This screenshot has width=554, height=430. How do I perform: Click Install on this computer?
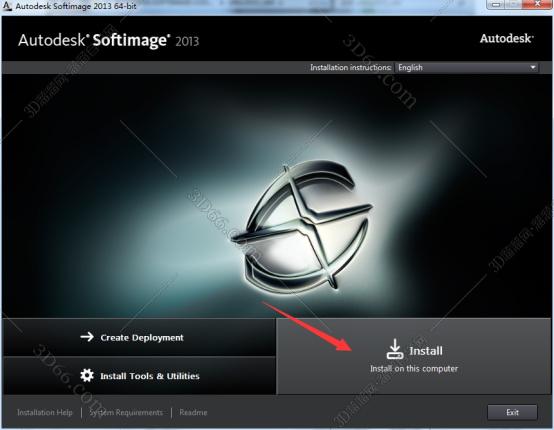click(x=414, y=356)
